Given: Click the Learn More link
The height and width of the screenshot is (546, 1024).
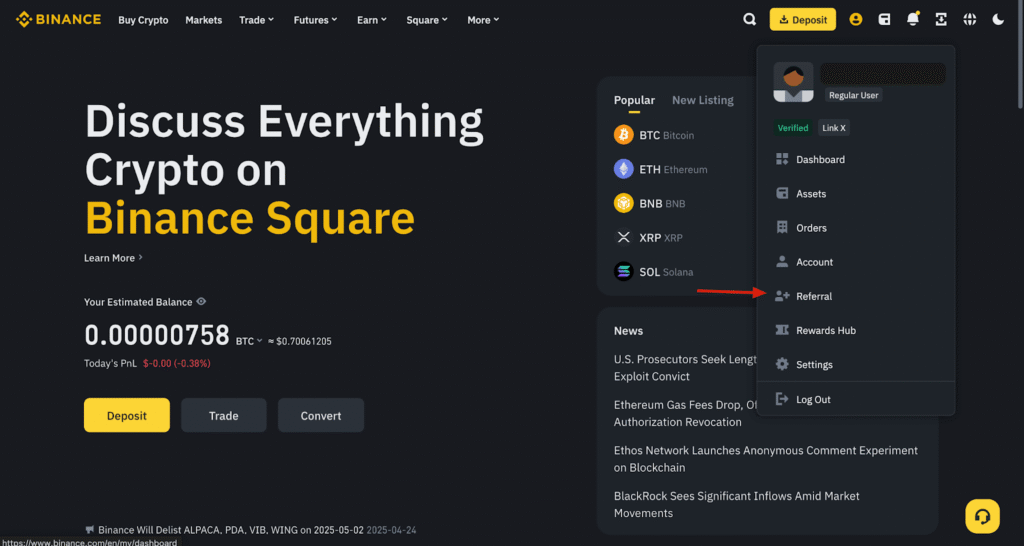Looking at the screenshot, I should 113,258.
